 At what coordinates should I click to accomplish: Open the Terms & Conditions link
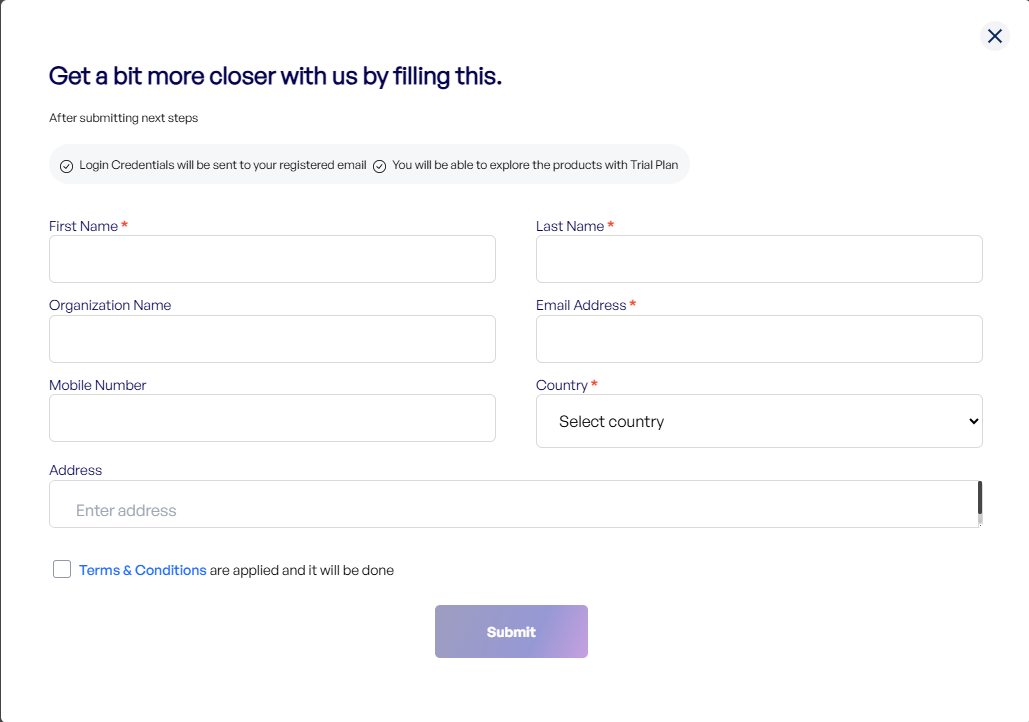[142, 570]
